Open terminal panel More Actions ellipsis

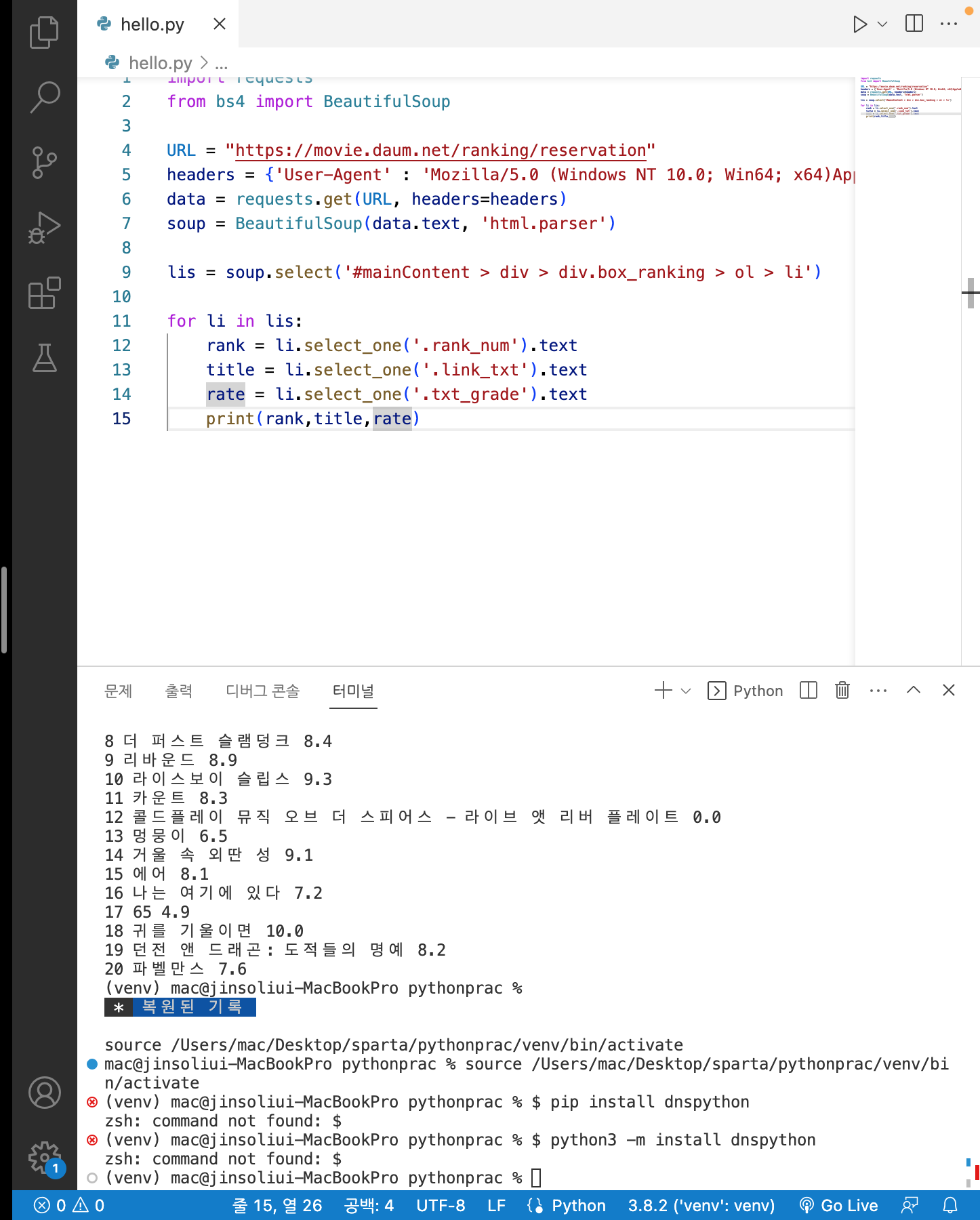[878, 691]
